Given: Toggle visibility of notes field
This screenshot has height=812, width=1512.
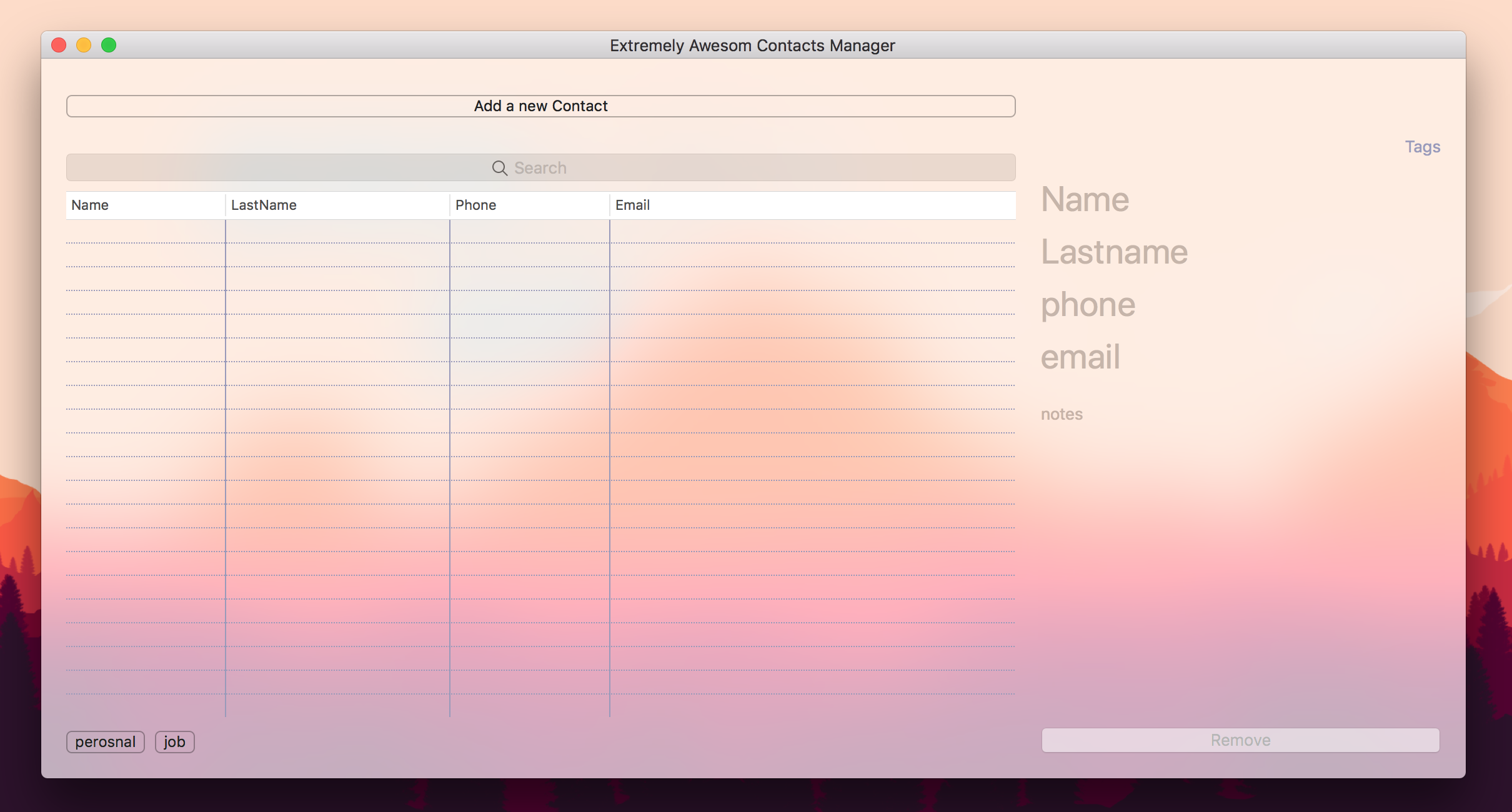Looking at the screenshot, I should [1062, 412].
